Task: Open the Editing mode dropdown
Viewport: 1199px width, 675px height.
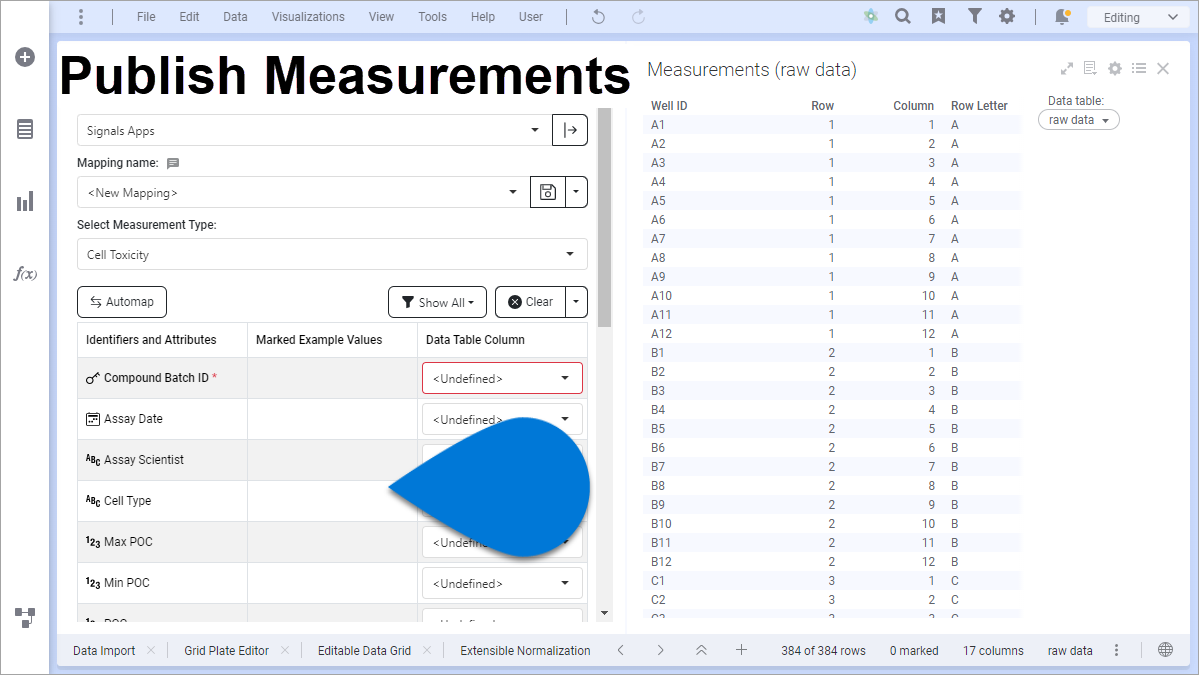Action: click(x=1140, y=17)
